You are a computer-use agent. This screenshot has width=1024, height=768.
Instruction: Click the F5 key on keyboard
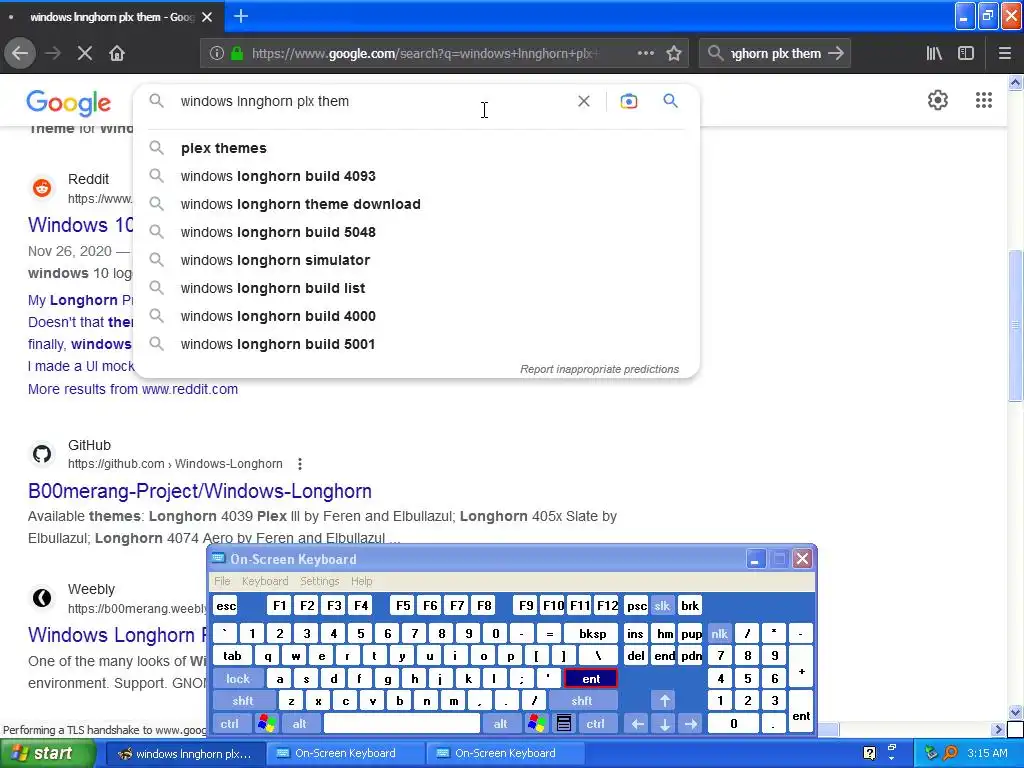pyautogui.click(x=403, y=606)
